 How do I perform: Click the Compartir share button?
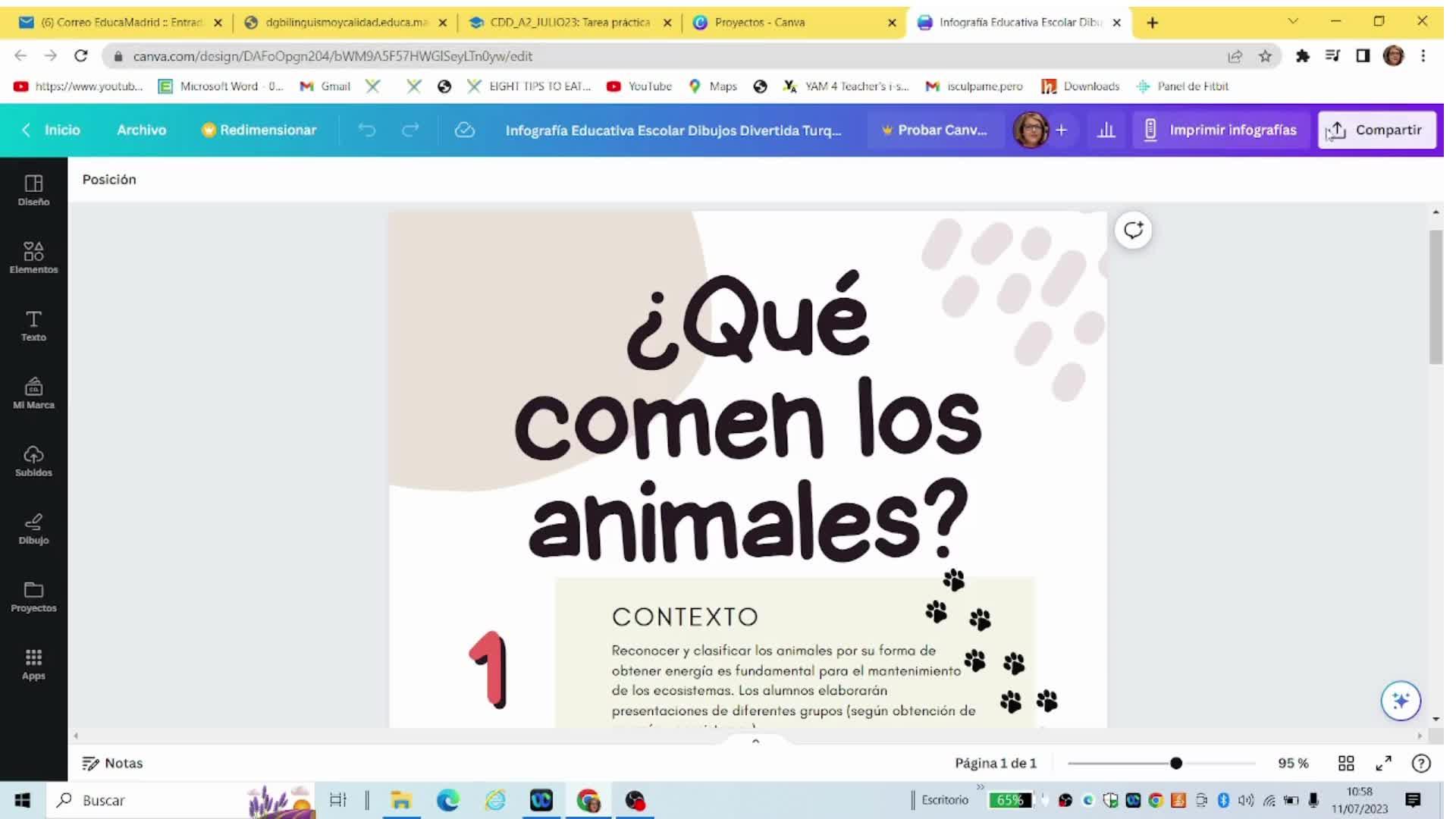tap(1376, 130)
